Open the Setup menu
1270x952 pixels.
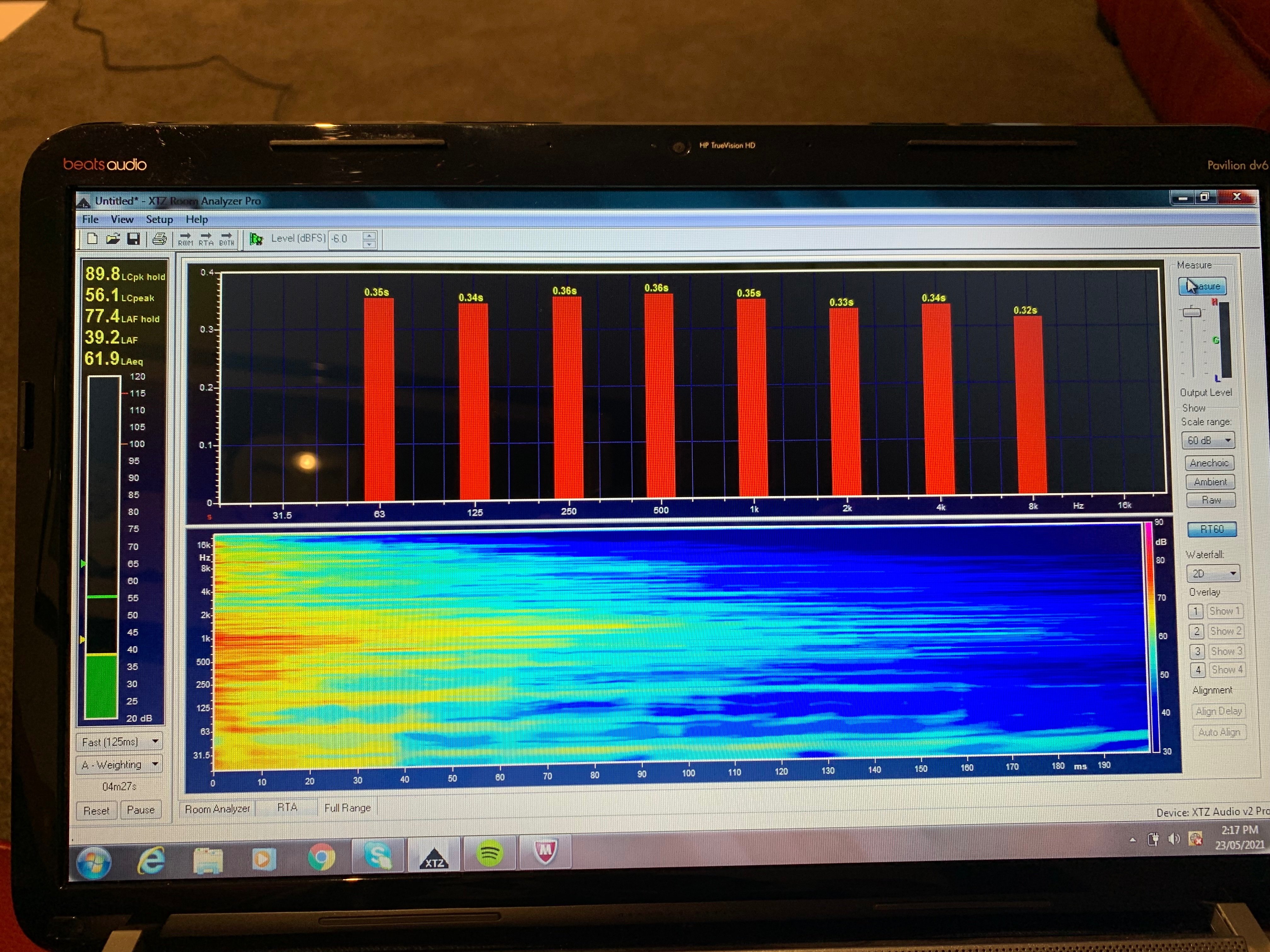tap(159, 219)
